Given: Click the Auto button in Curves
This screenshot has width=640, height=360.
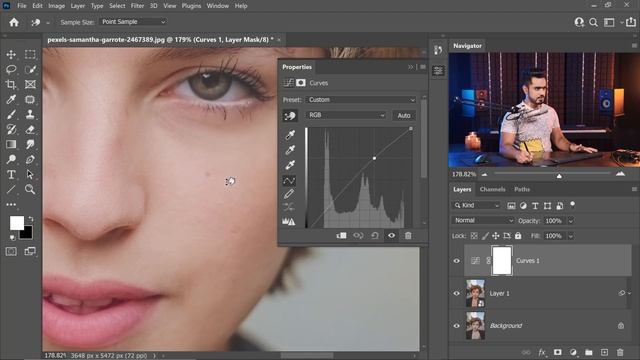Looking at the screenshot, I should point(404,116).
